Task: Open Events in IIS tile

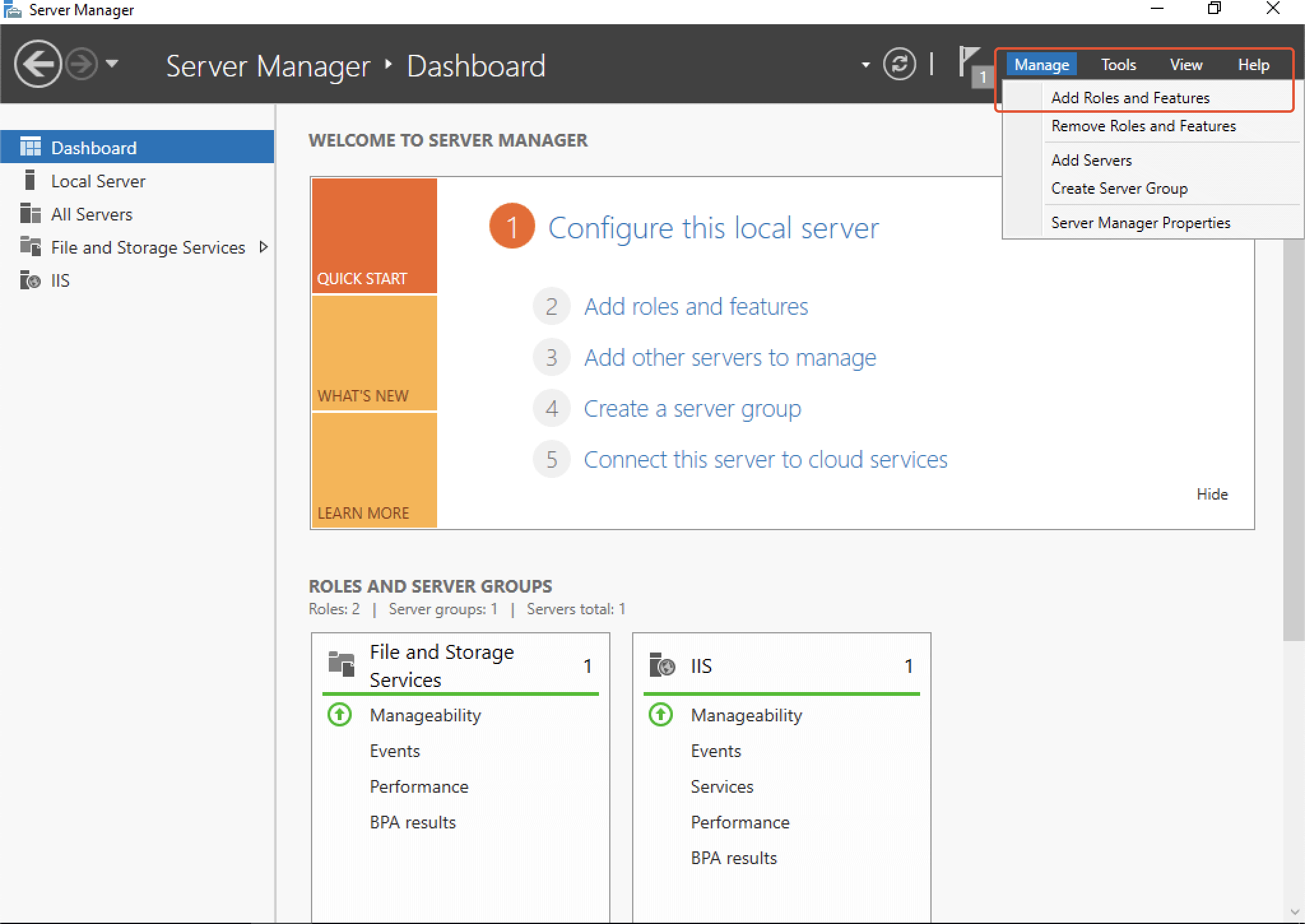Action: click(716, 751)
